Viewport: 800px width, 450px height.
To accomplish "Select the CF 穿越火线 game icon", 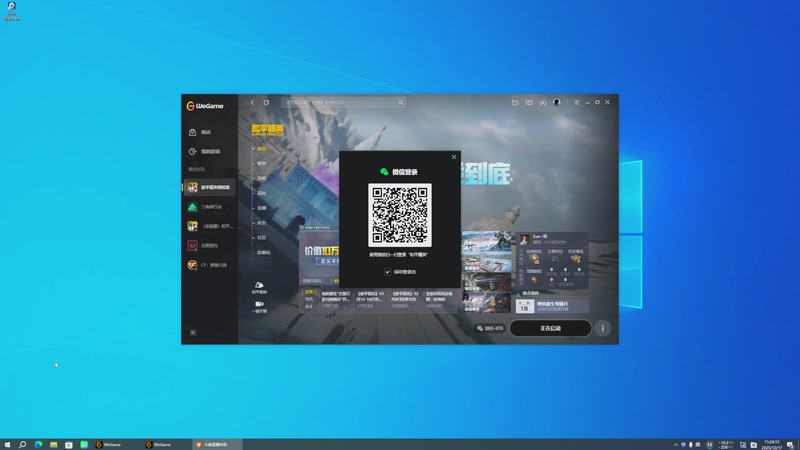I will tap(192, 265).
